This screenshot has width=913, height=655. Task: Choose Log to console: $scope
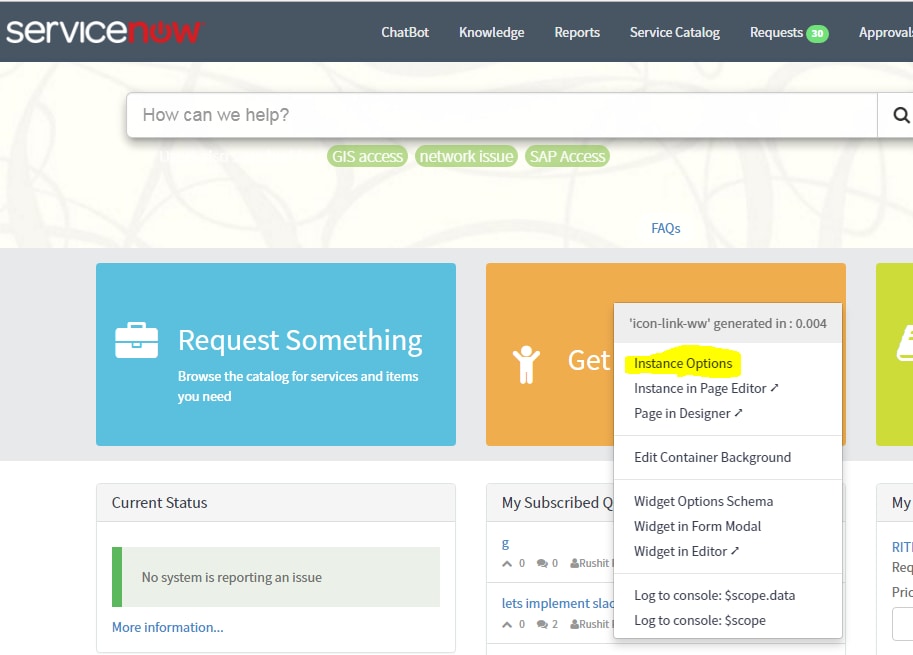700,621
